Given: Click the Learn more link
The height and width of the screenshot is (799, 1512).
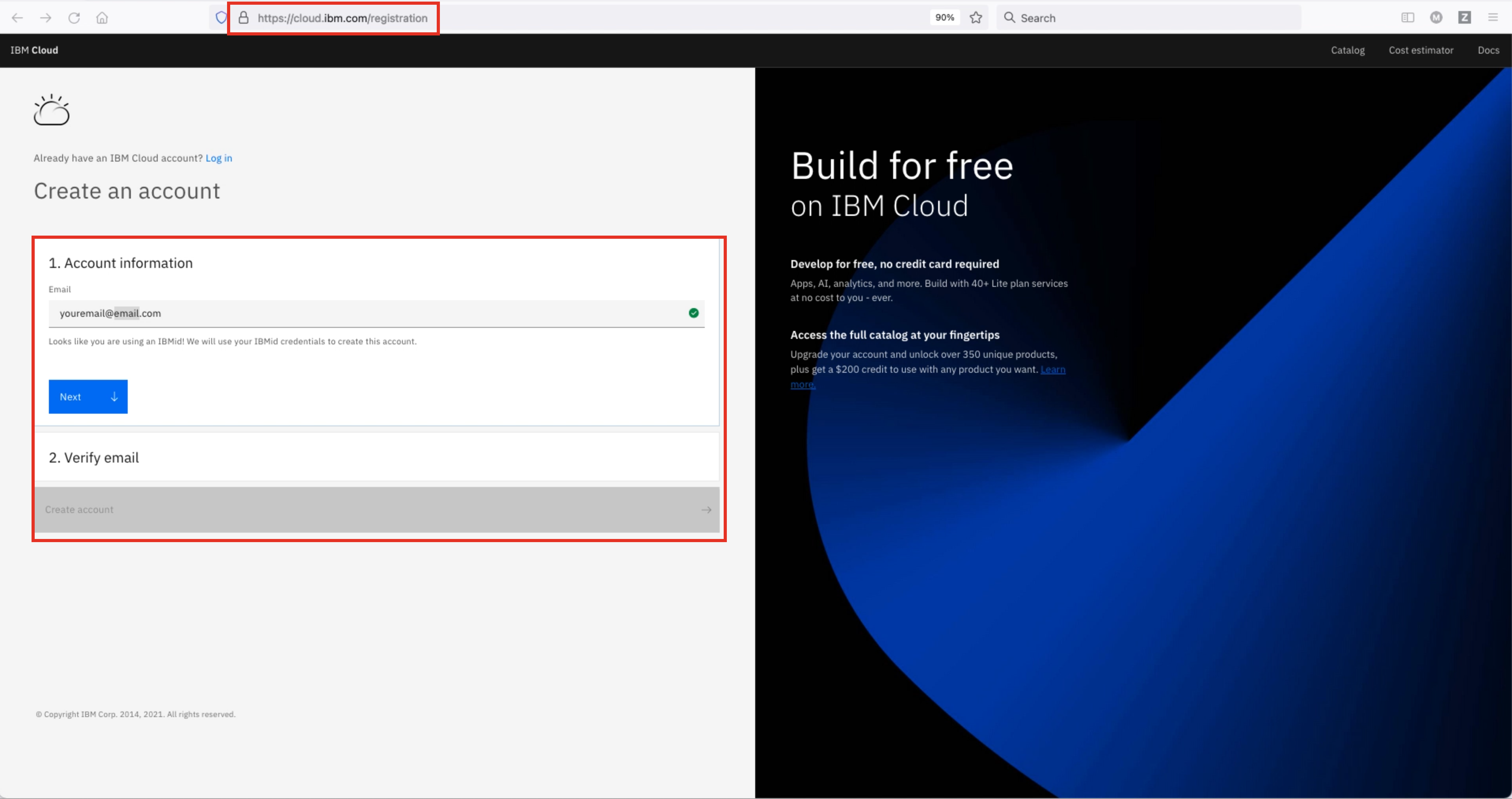Looking at the screenshot, I should click(1052, 370).
